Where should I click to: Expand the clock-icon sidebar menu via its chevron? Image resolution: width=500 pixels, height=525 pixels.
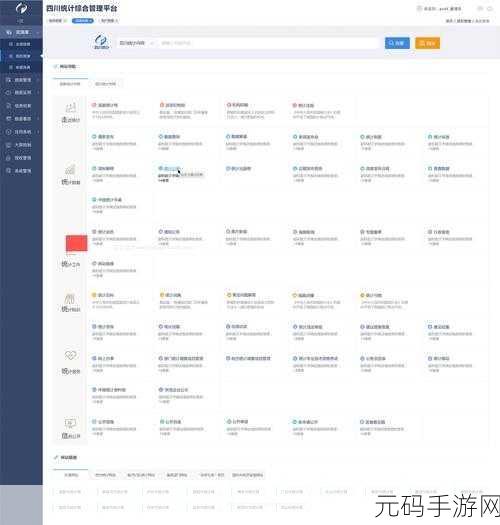click(x=38, y=132)
